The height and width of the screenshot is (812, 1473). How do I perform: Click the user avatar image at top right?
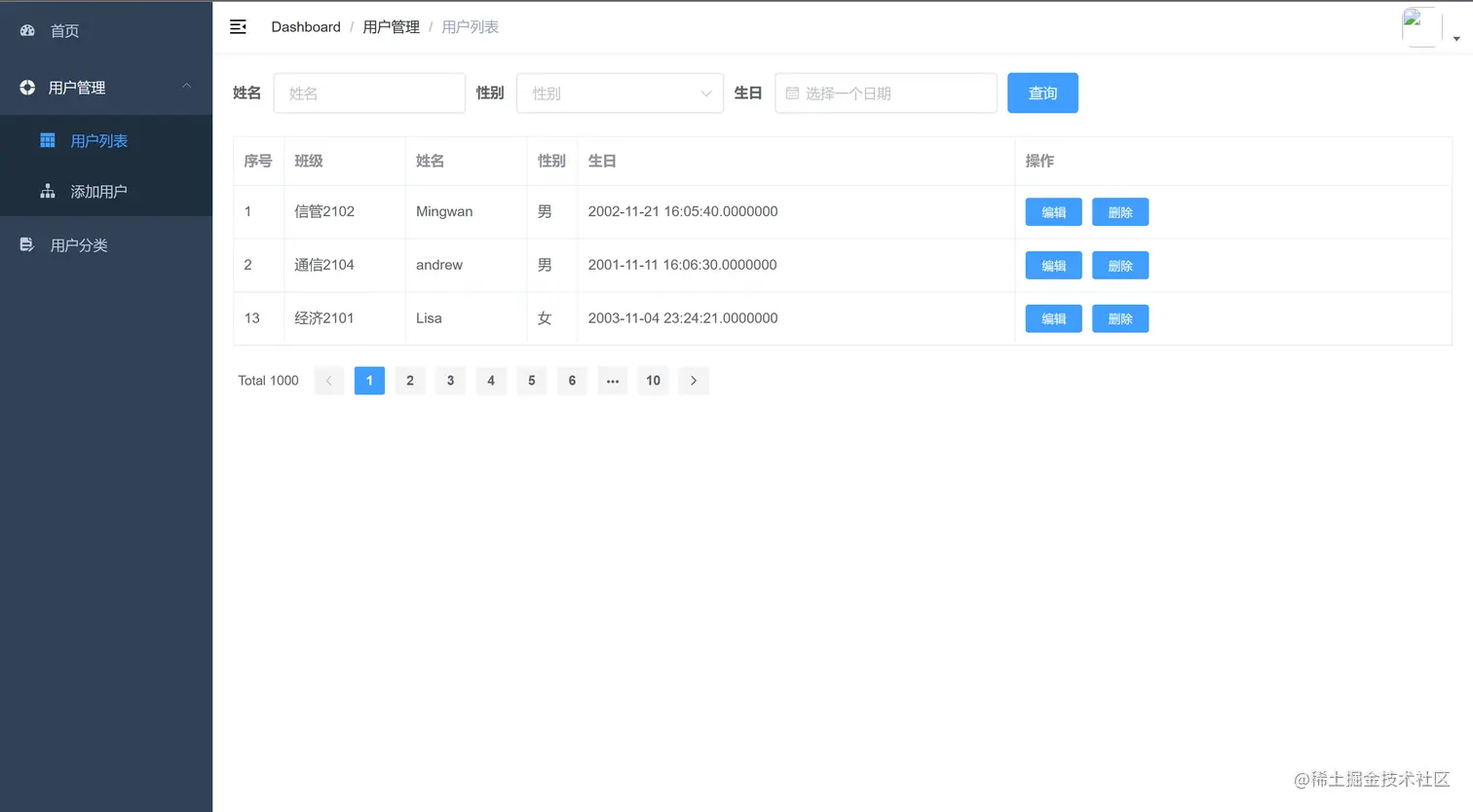pos(1421,27)
